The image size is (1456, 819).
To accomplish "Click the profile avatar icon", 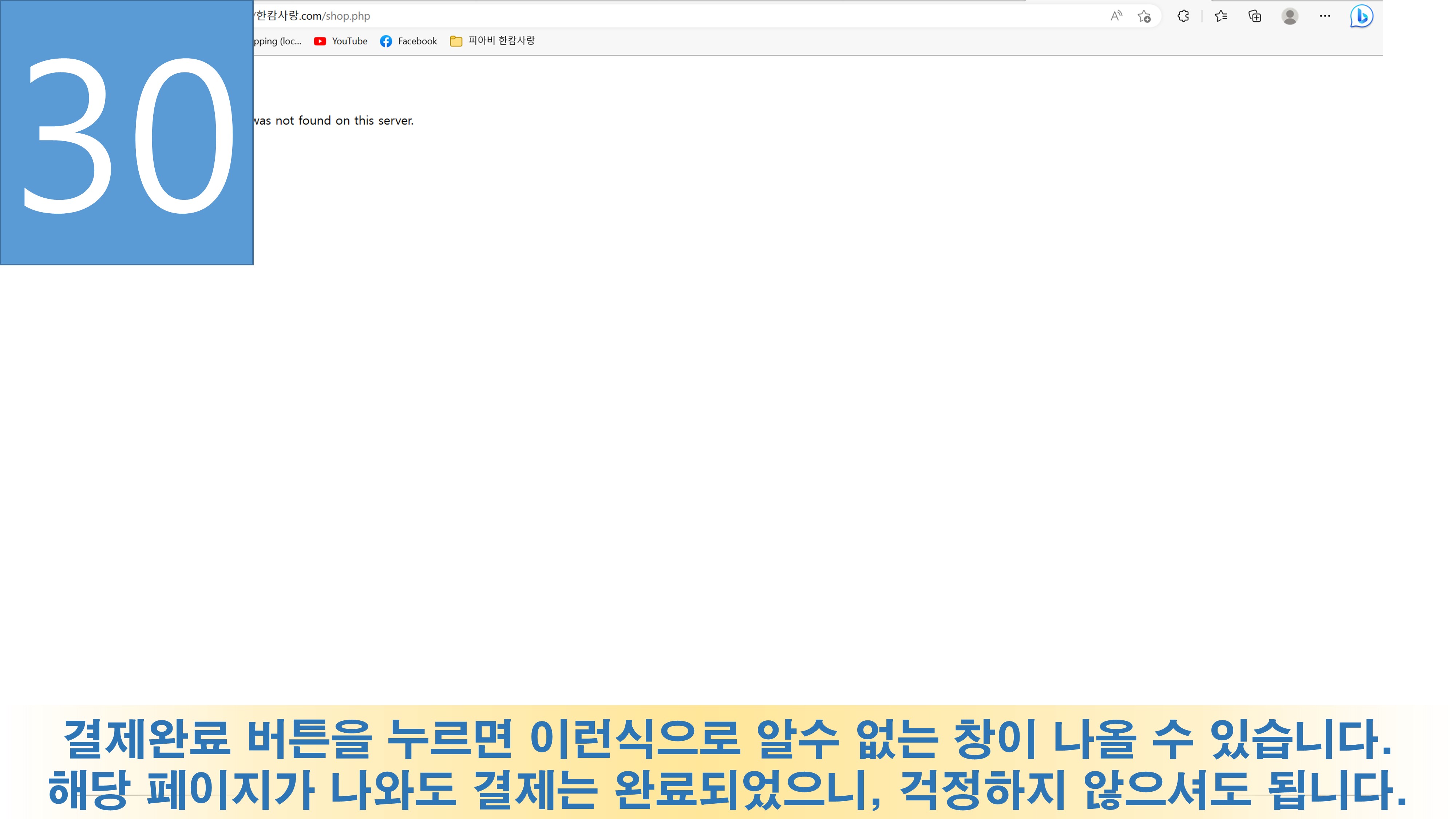I will click(1290, 16).
